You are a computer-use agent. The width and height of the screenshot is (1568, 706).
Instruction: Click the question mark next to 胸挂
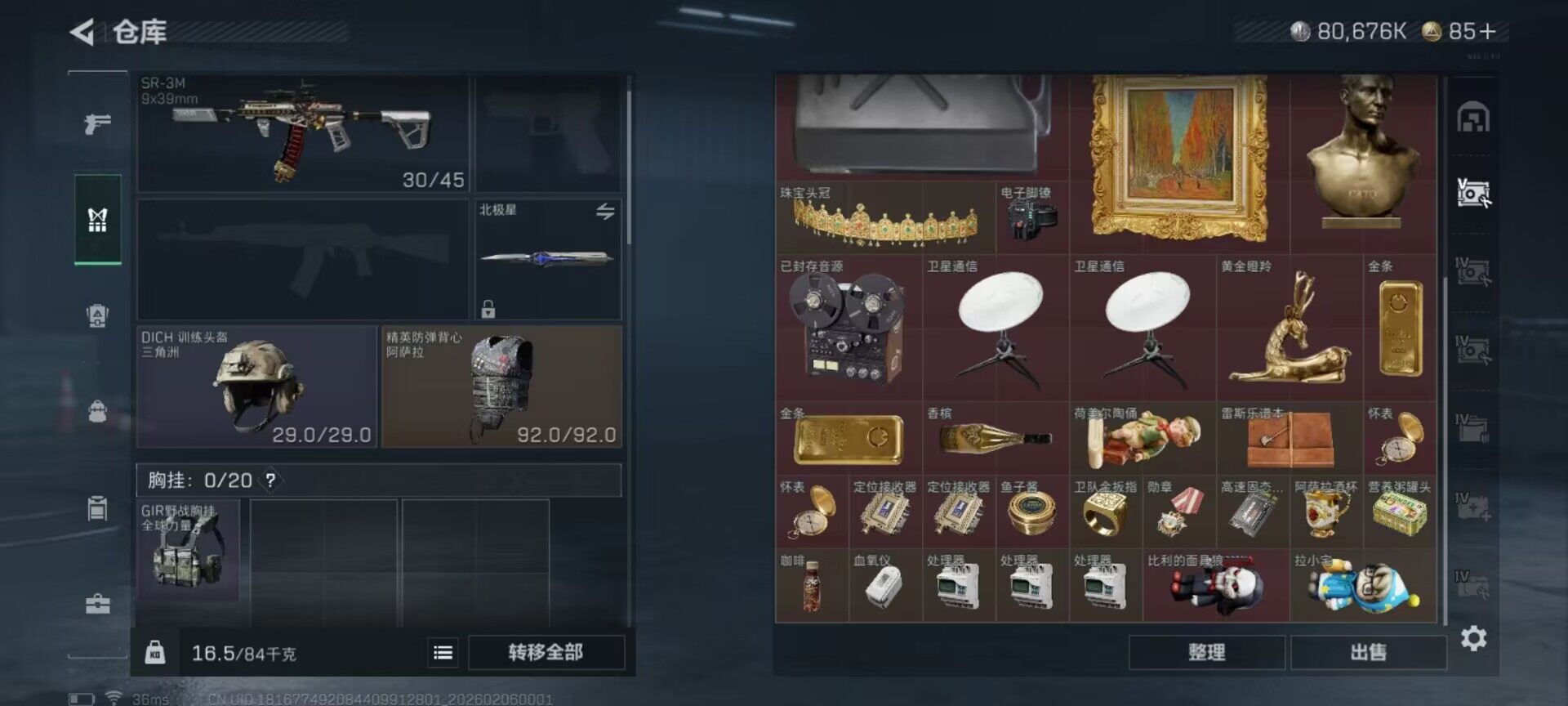click(x=270, y=480)
